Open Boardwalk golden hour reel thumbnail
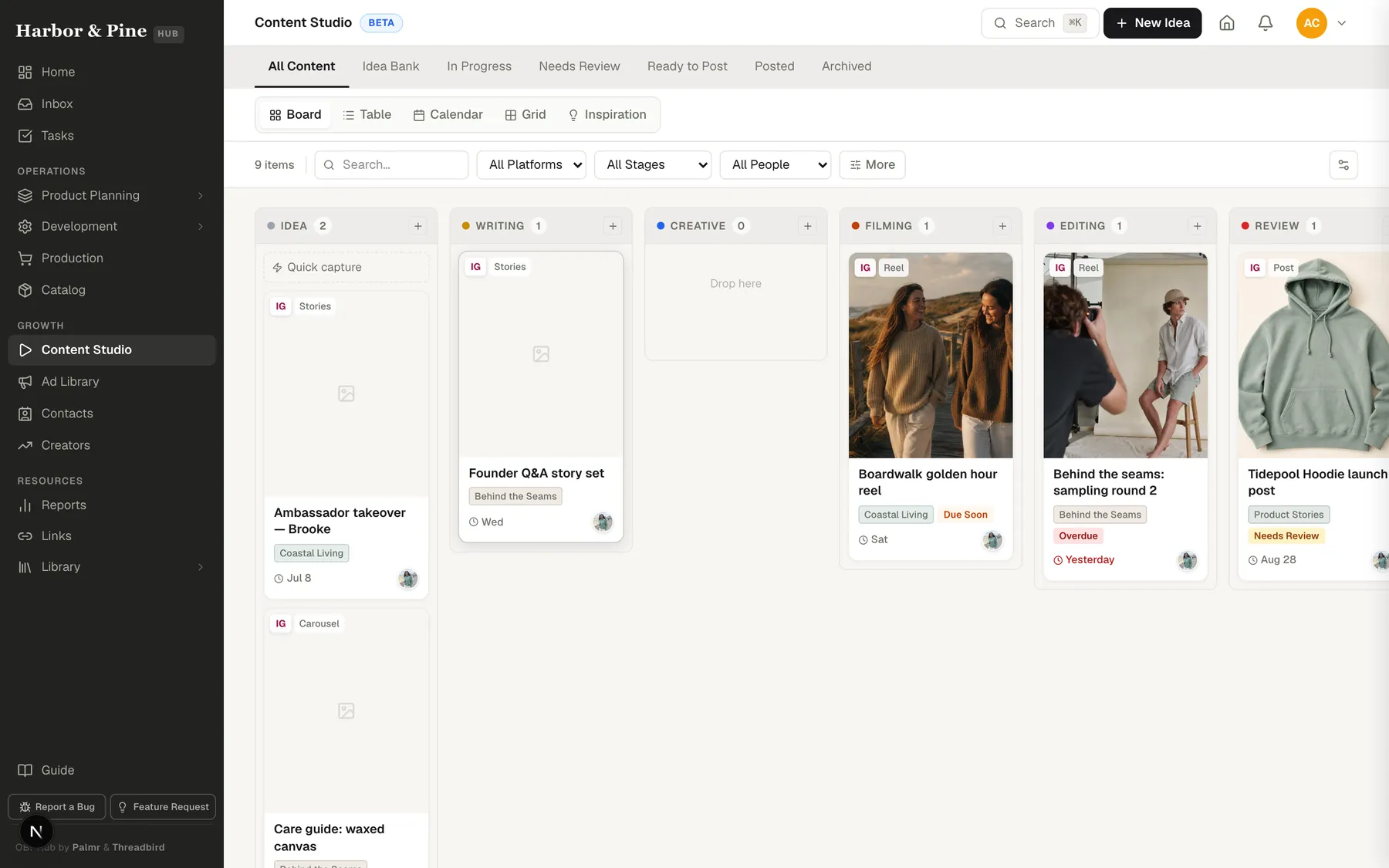This screenshot has width=1389, height=868. click(x=931, y=355)
